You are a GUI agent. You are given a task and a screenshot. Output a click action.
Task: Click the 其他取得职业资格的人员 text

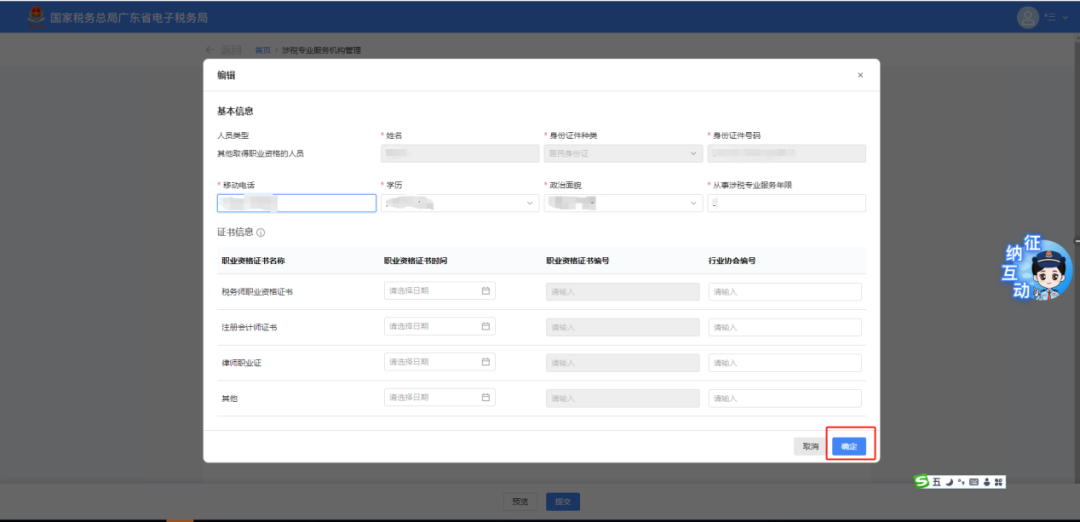pyautogui.click(x=260, y=154)
